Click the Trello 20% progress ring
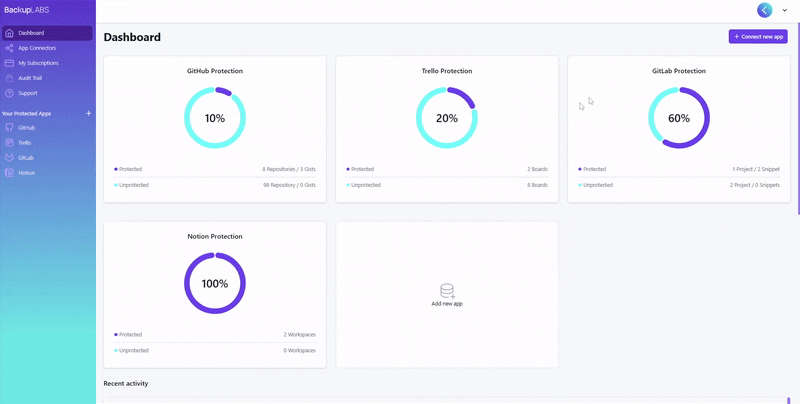 pos(447,118)
